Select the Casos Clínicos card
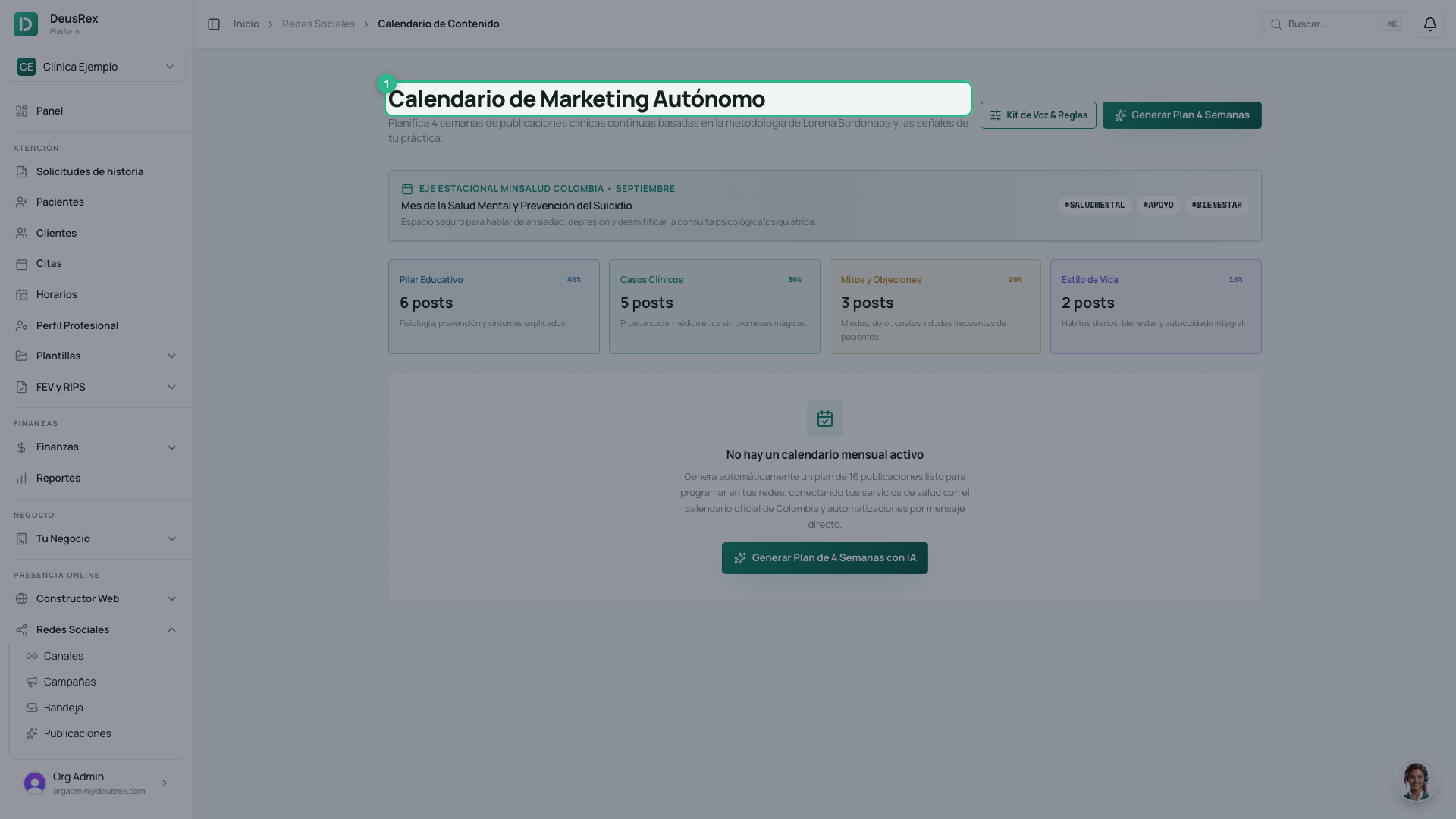Image resolution: width=1456 pixels, height=819 pixels. pos(714,306)
